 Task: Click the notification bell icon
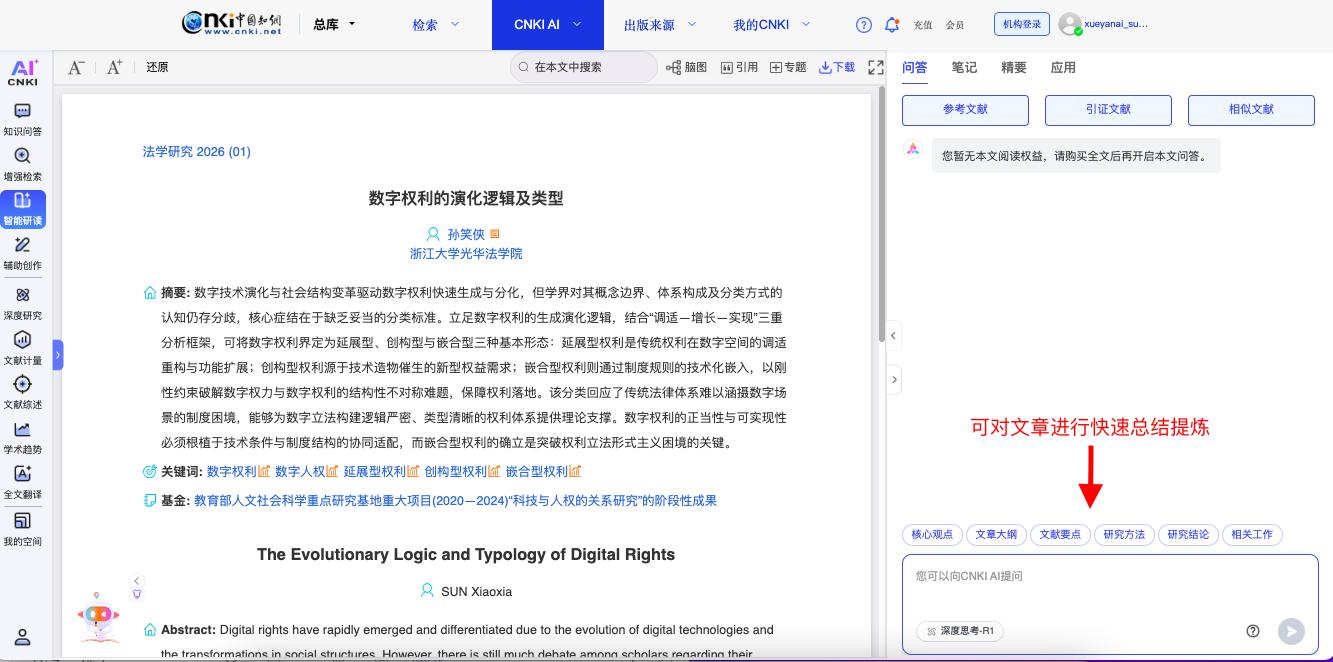[892, 25]
